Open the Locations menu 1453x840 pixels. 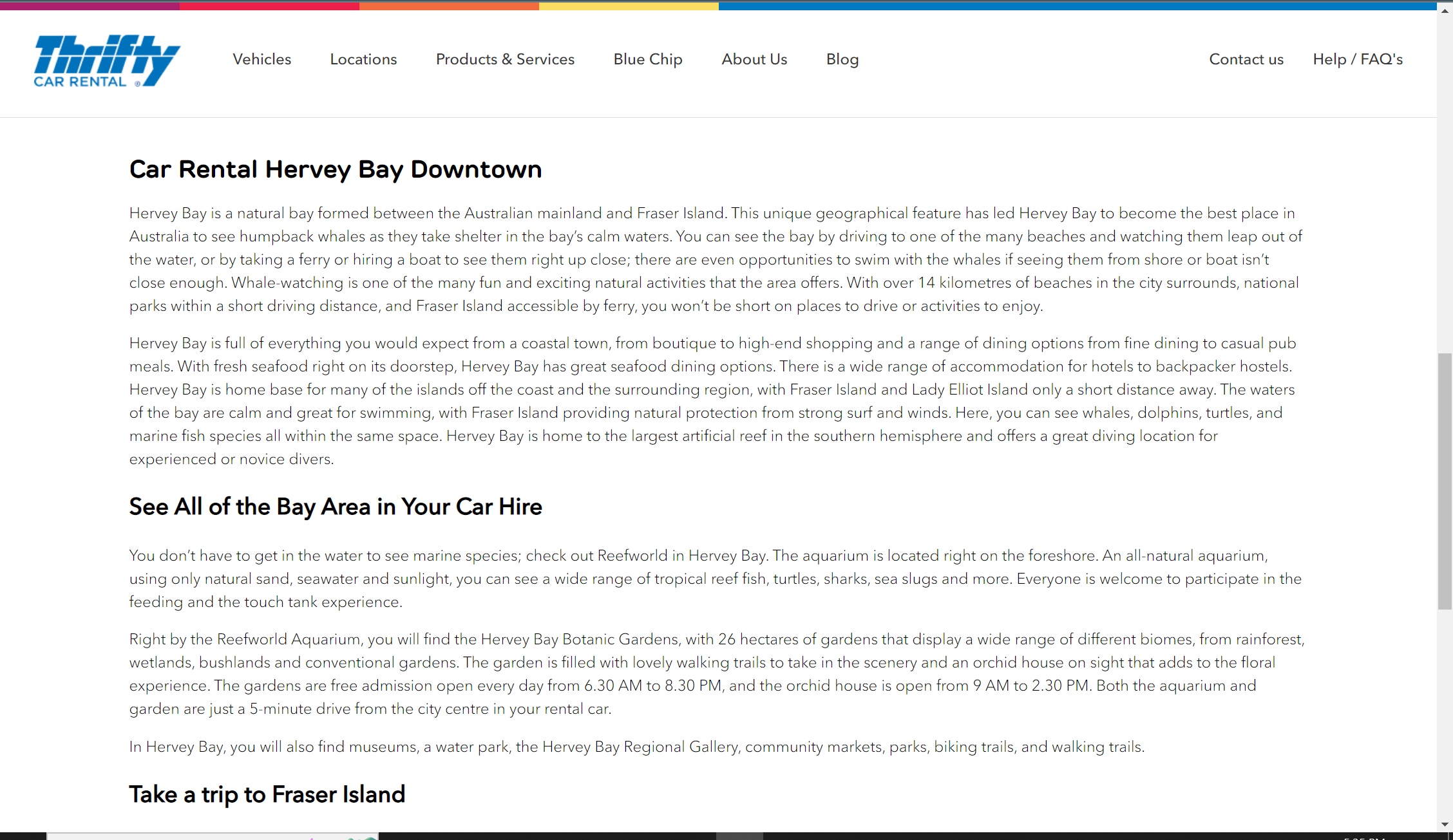[x=363, y=59]
